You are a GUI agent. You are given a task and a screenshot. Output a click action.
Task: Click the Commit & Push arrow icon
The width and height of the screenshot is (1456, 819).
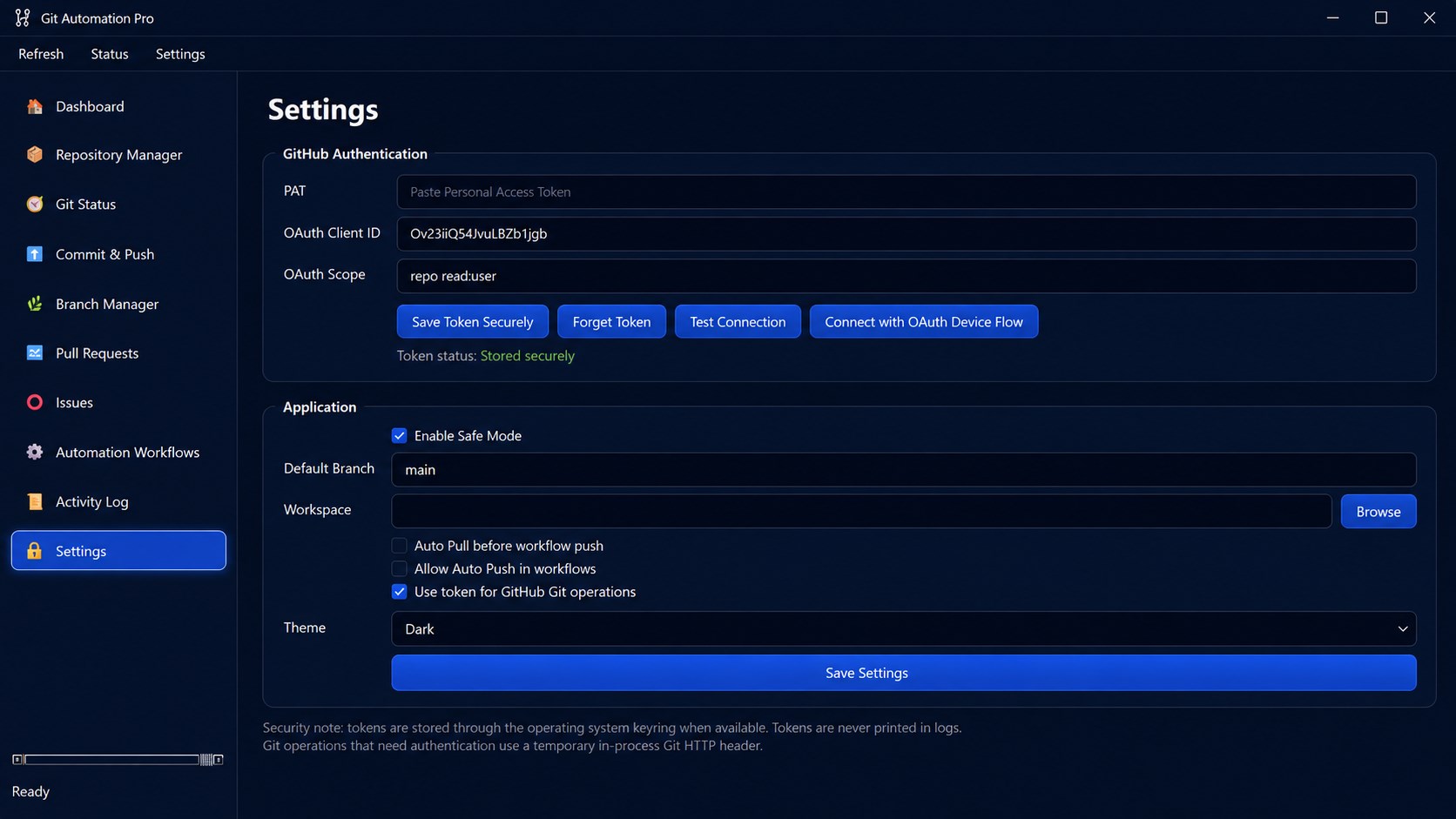35,254
